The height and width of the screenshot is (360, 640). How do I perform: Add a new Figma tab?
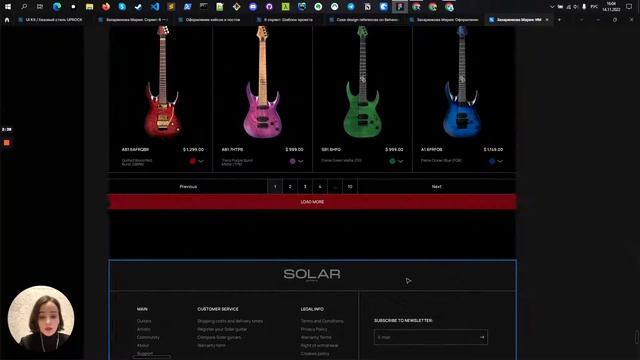(559, 20)
